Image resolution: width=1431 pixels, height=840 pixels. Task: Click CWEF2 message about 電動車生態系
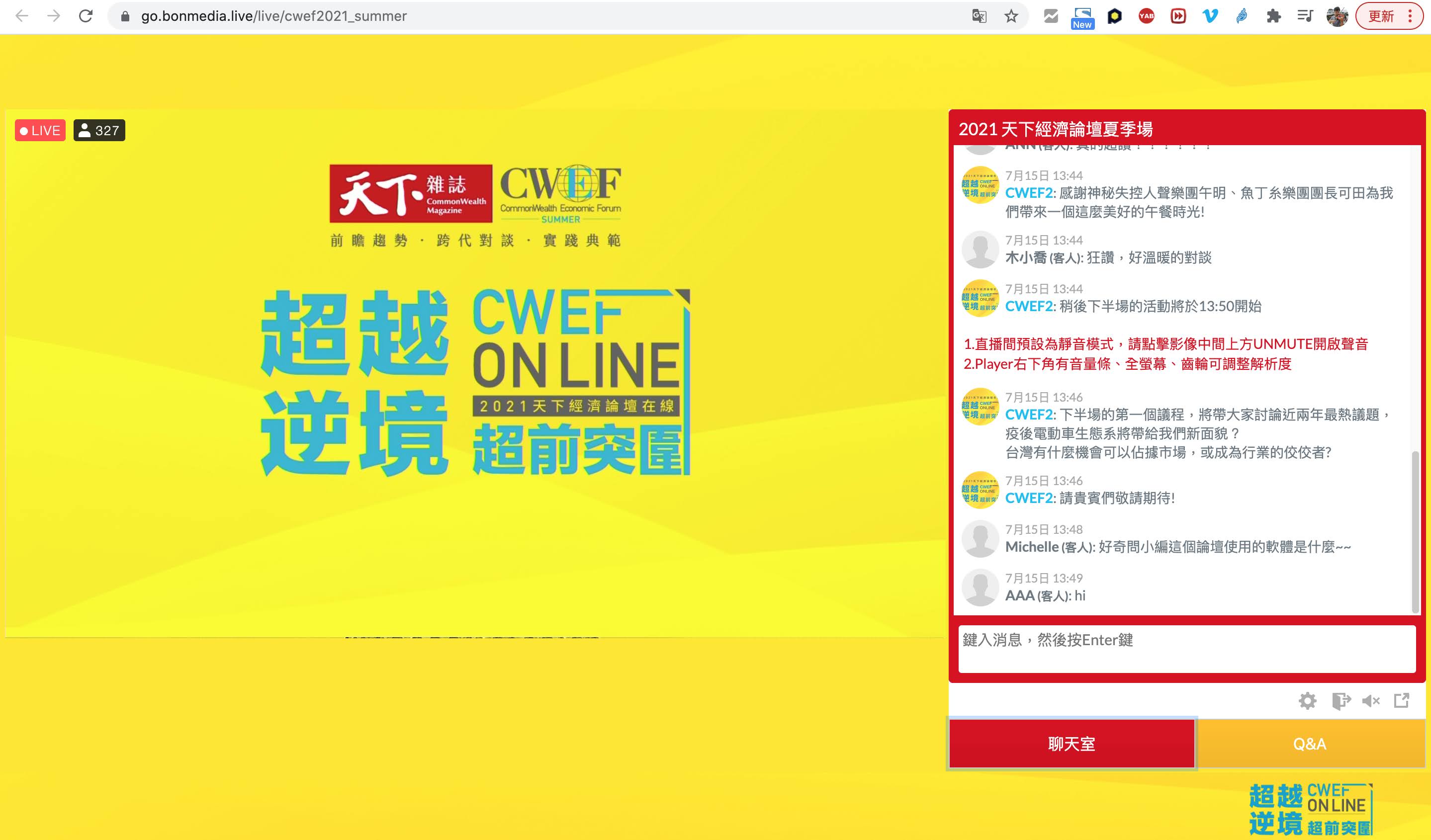click(1198, 433)
